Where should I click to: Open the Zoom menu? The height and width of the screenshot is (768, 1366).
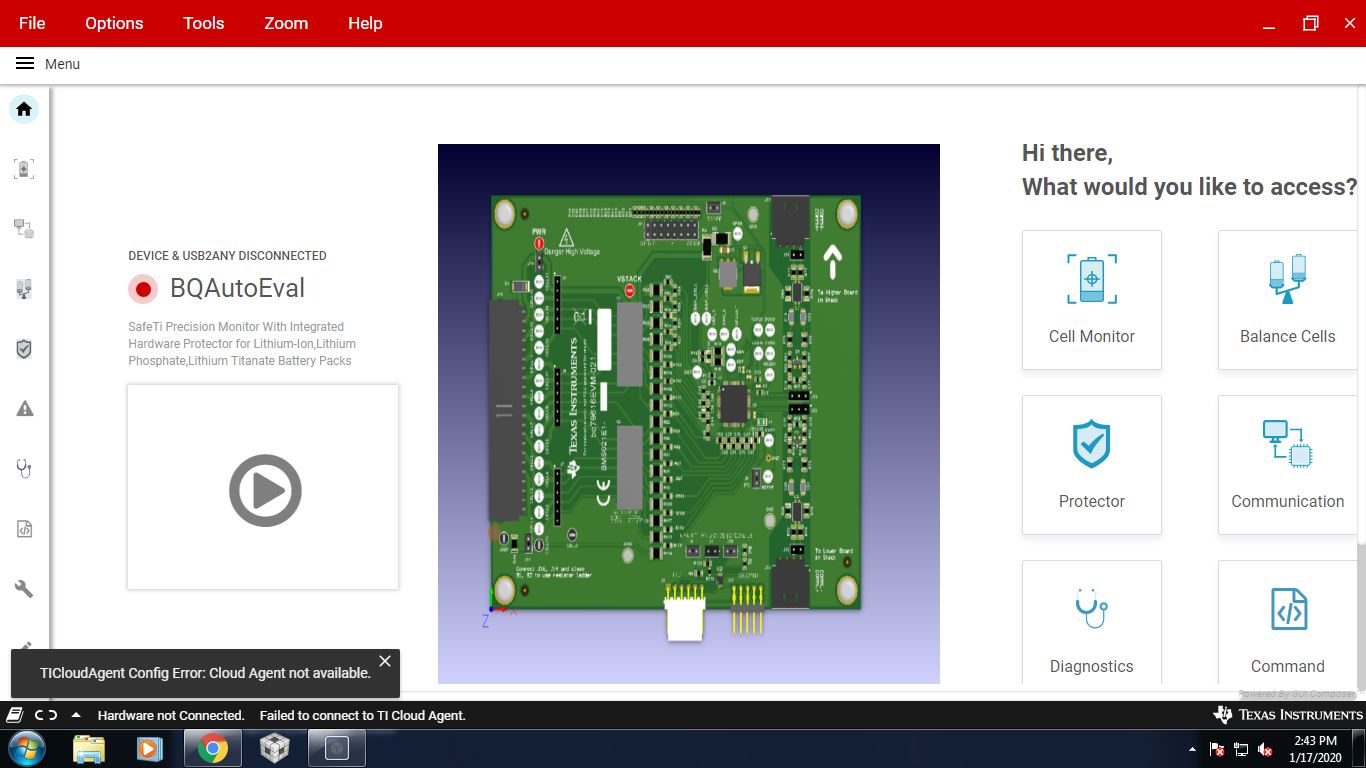coord(286,23)
